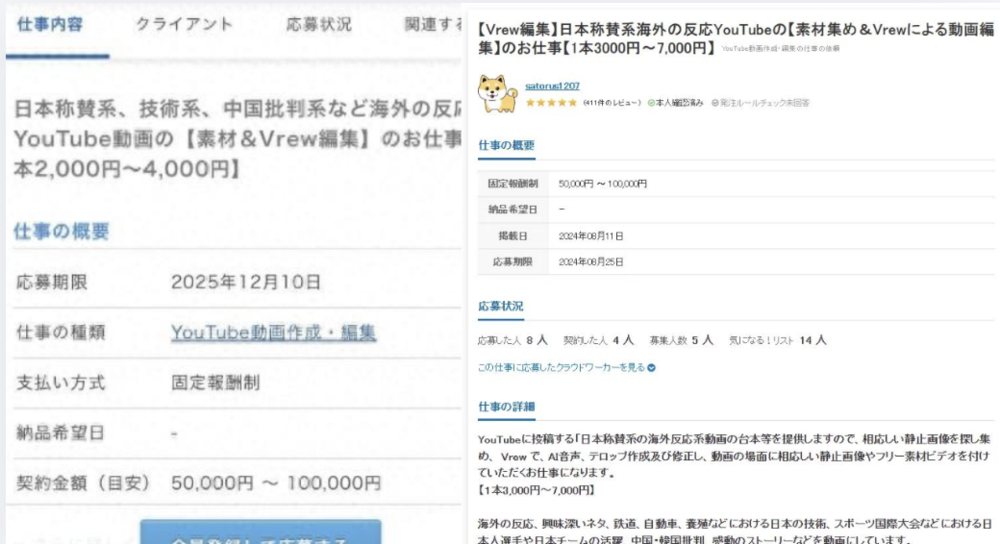Click the 固定報酬制 payment method value

pyautogui.click(x=216, y=383)
